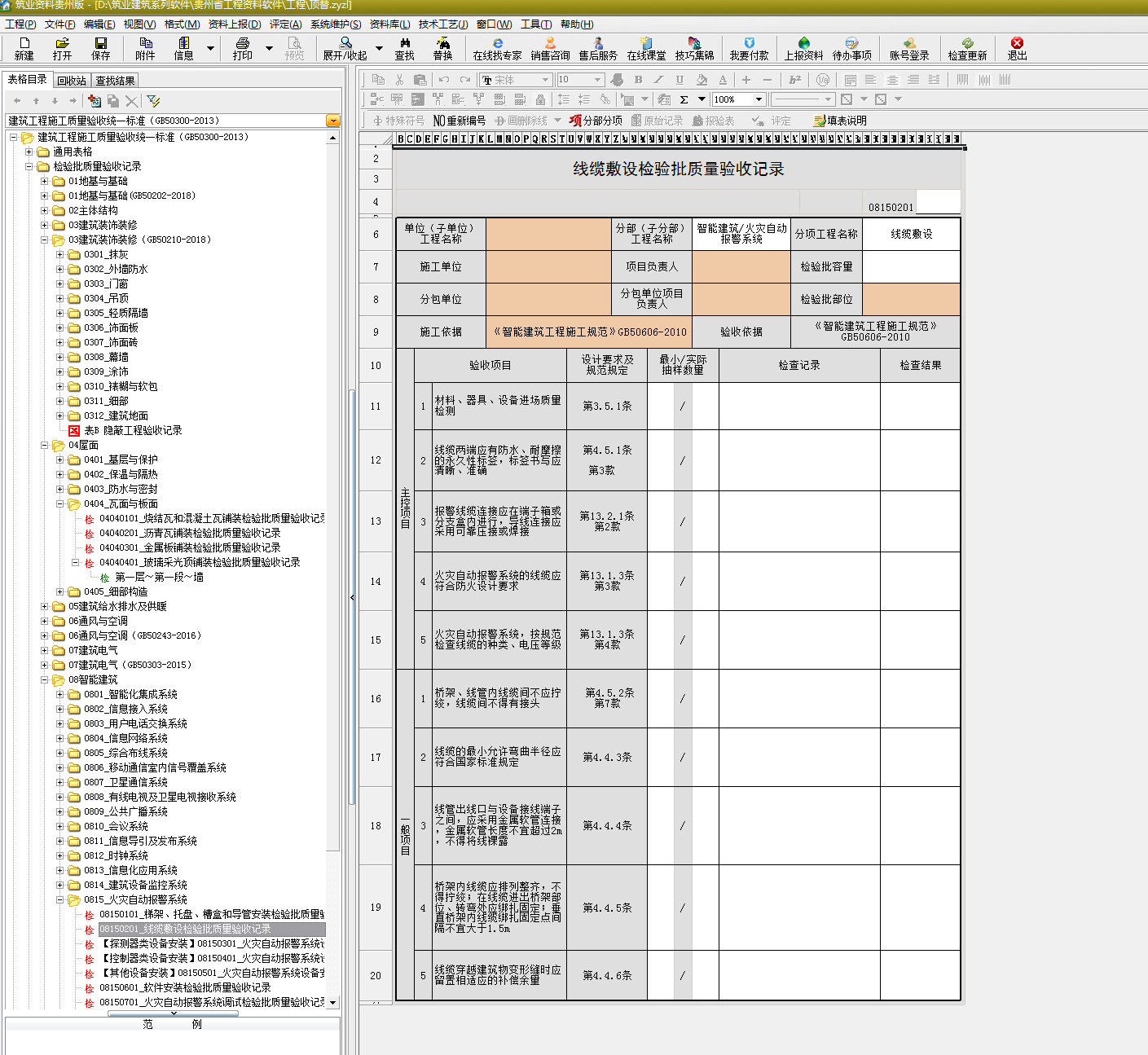Image resolution: width=1148 pixels, height=1055 pixels.
Task: Select 04040301_金属板铺装检验批质量验收记录 item
Action: pyautogui.click(x=190, y=547)
